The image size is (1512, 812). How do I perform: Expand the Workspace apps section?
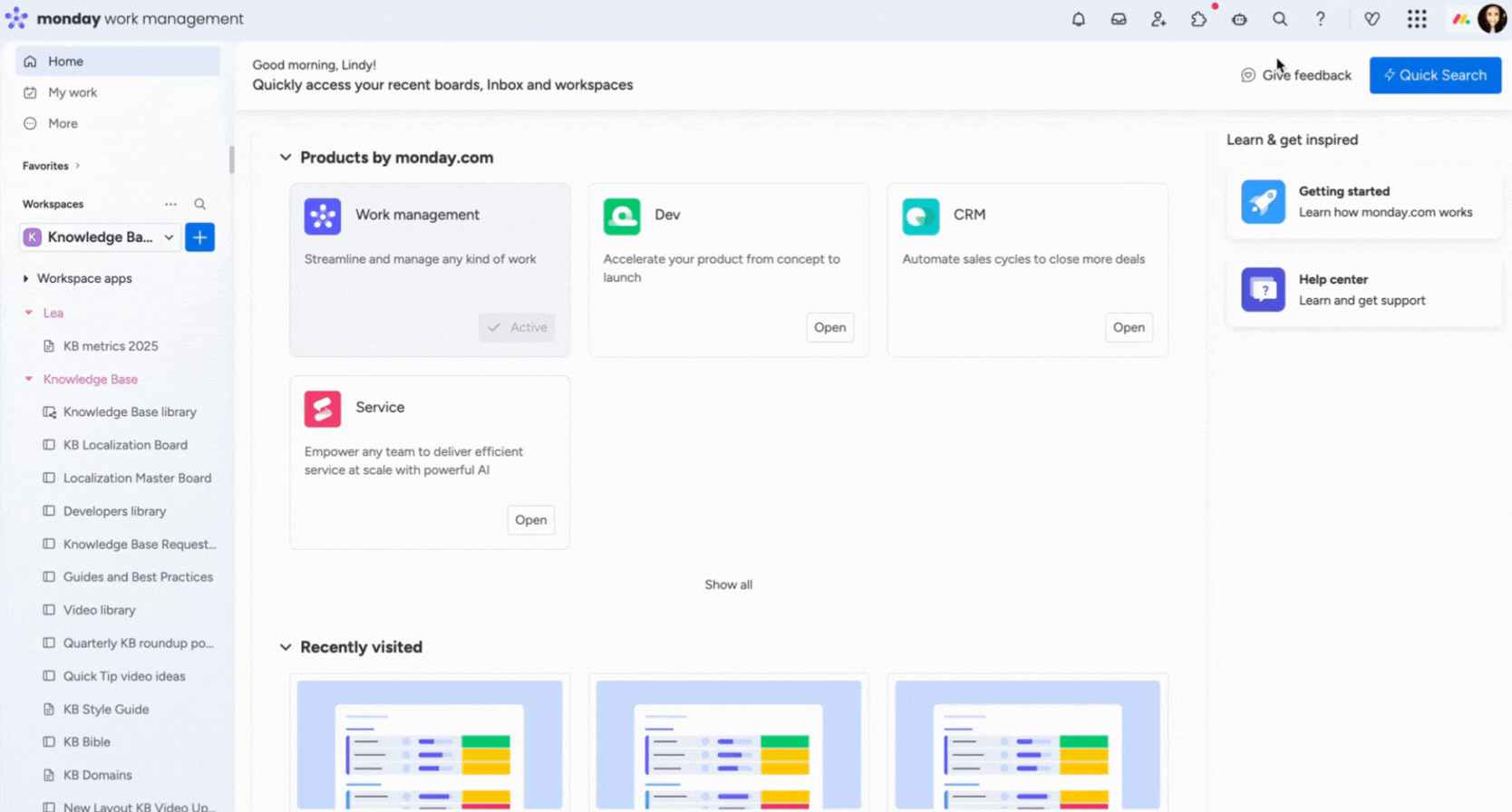[25, 278]
